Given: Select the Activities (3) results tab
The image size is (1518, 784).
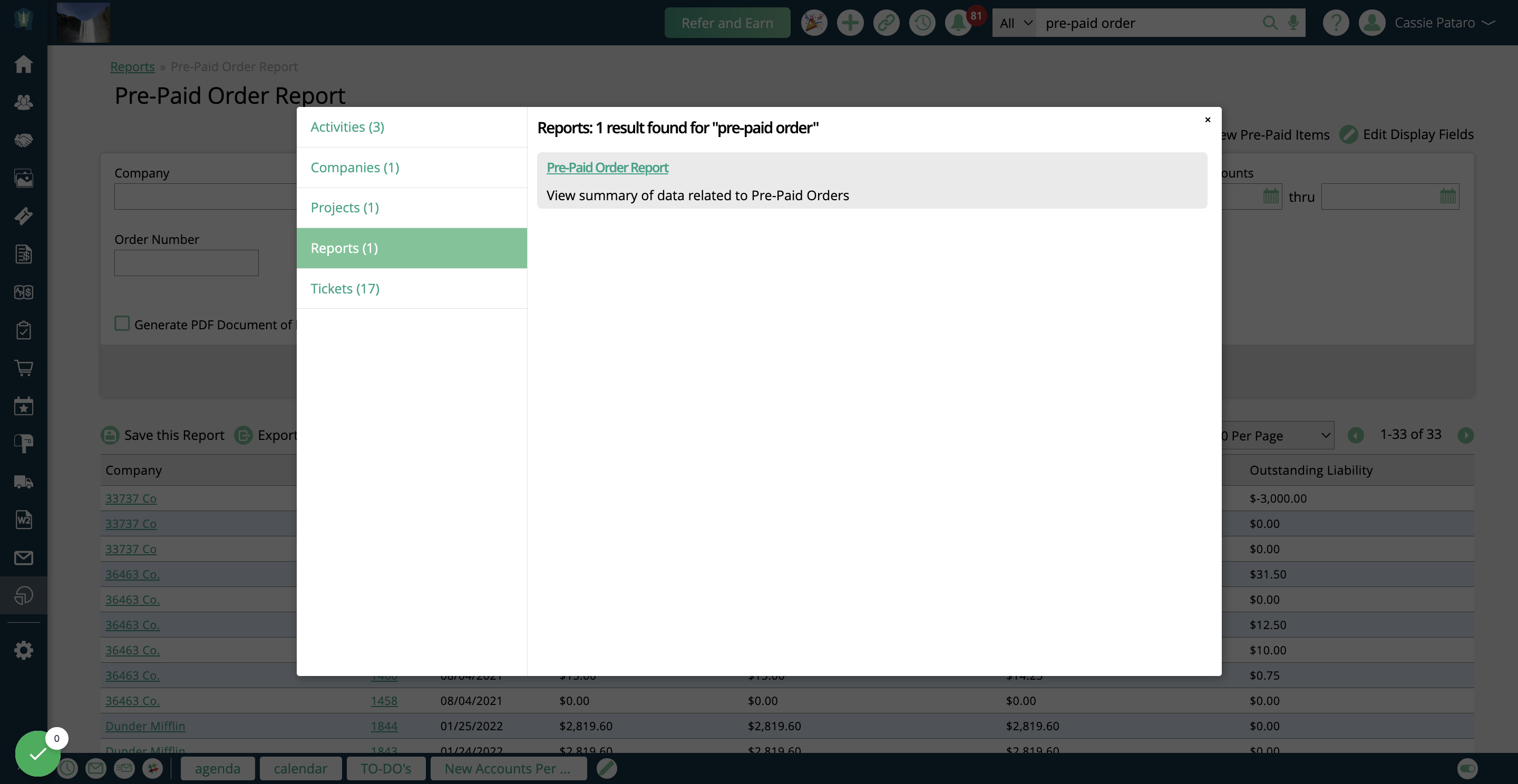Looking at the screenshot, I should tap(411, 127).
